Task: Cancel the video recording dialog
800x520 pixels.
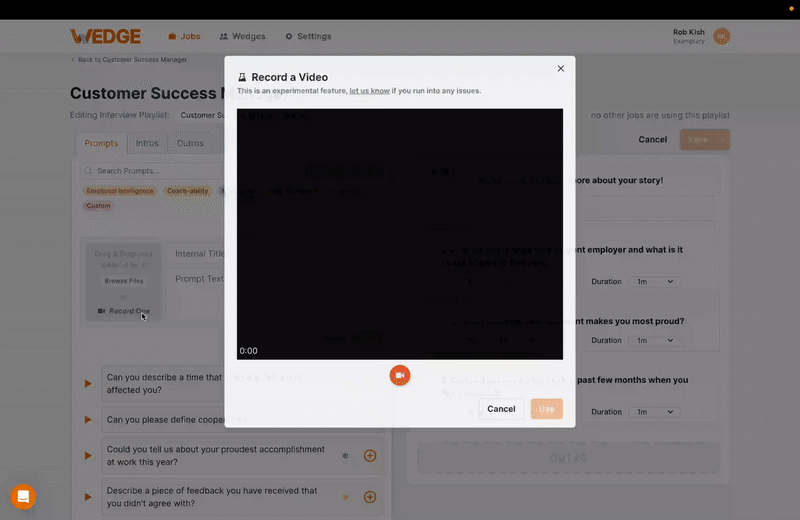Action: point(501,409)
